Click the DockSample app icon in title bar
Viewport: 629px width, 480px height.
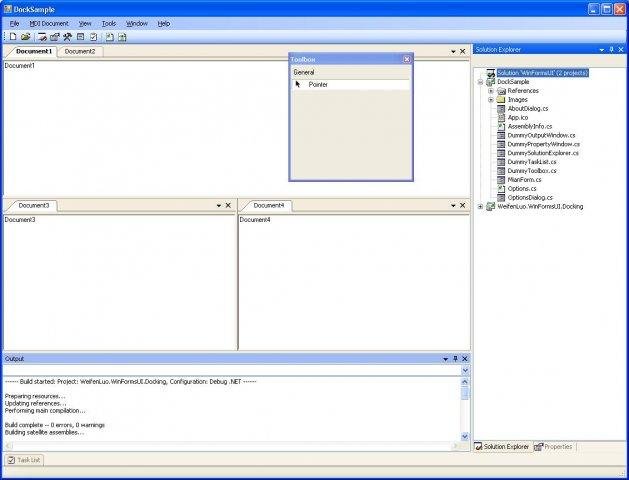7,9
